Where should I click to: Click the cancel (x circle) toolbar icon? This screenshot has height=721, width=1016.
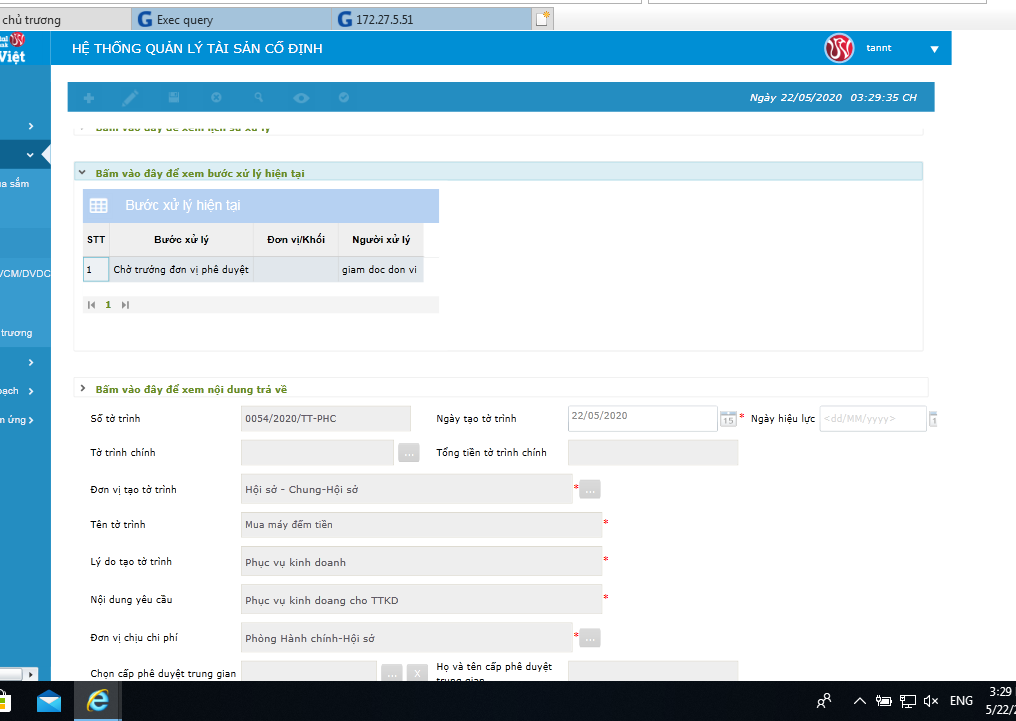tap(216, 97)
